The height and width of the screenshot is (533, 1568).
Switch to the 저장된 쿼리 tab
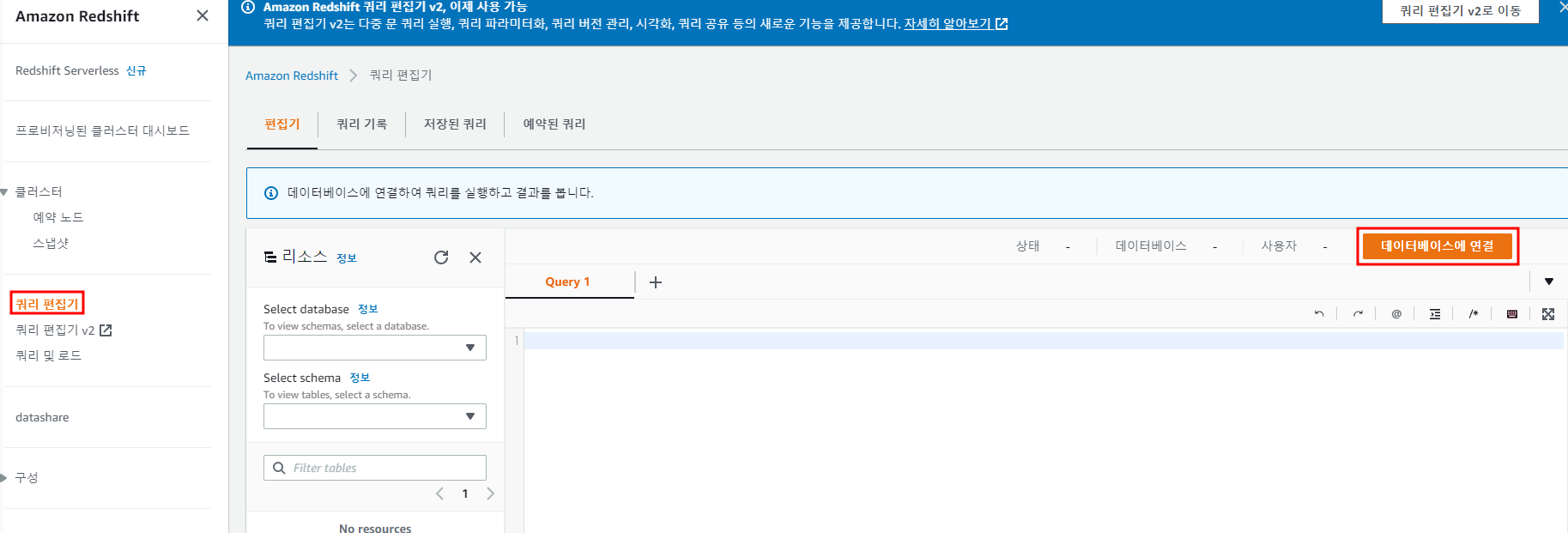coord(455,124)
